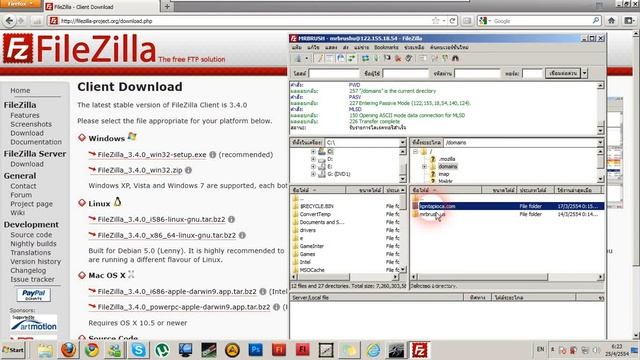Click the red Disconnect toolbar icon
Screen dimensions: 640x360
[398, 59]
